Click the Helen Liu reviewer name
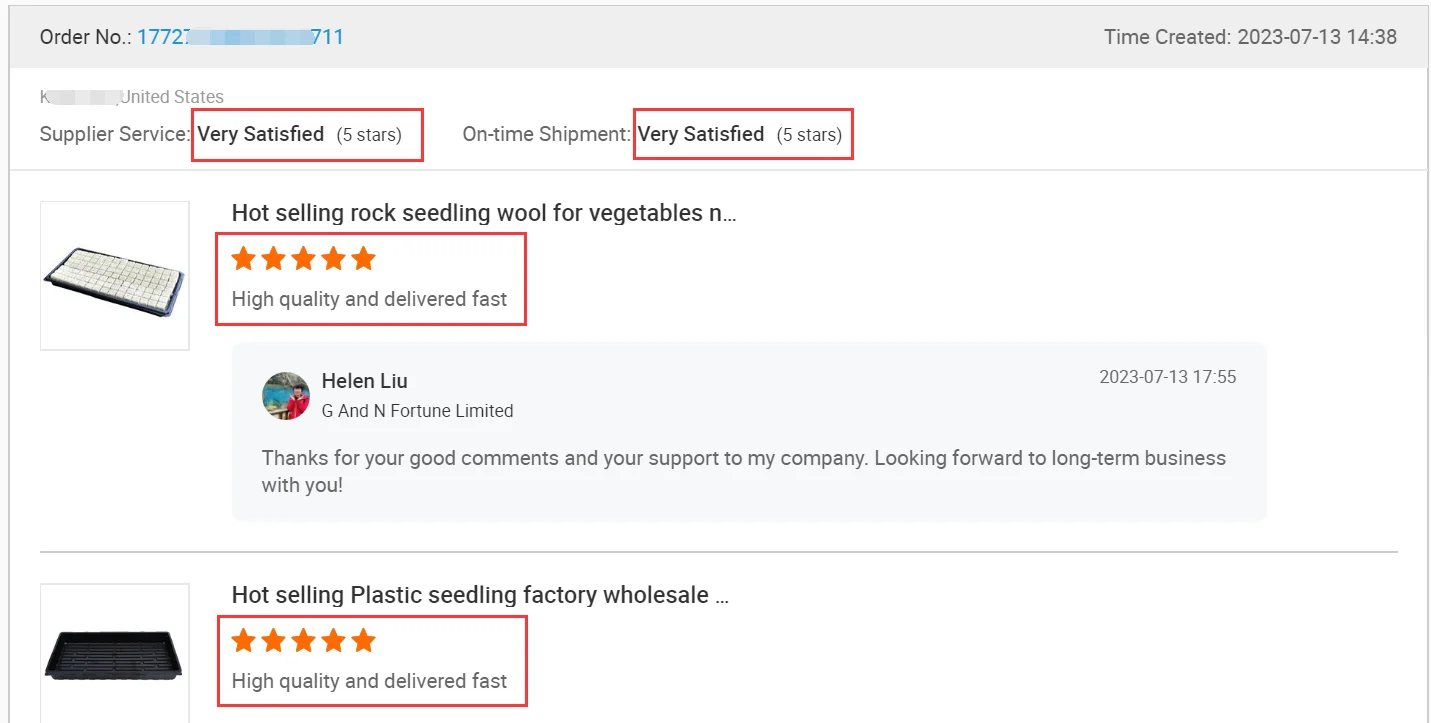The width and height of the screenshot is (1431, 723). click(365, 381)
